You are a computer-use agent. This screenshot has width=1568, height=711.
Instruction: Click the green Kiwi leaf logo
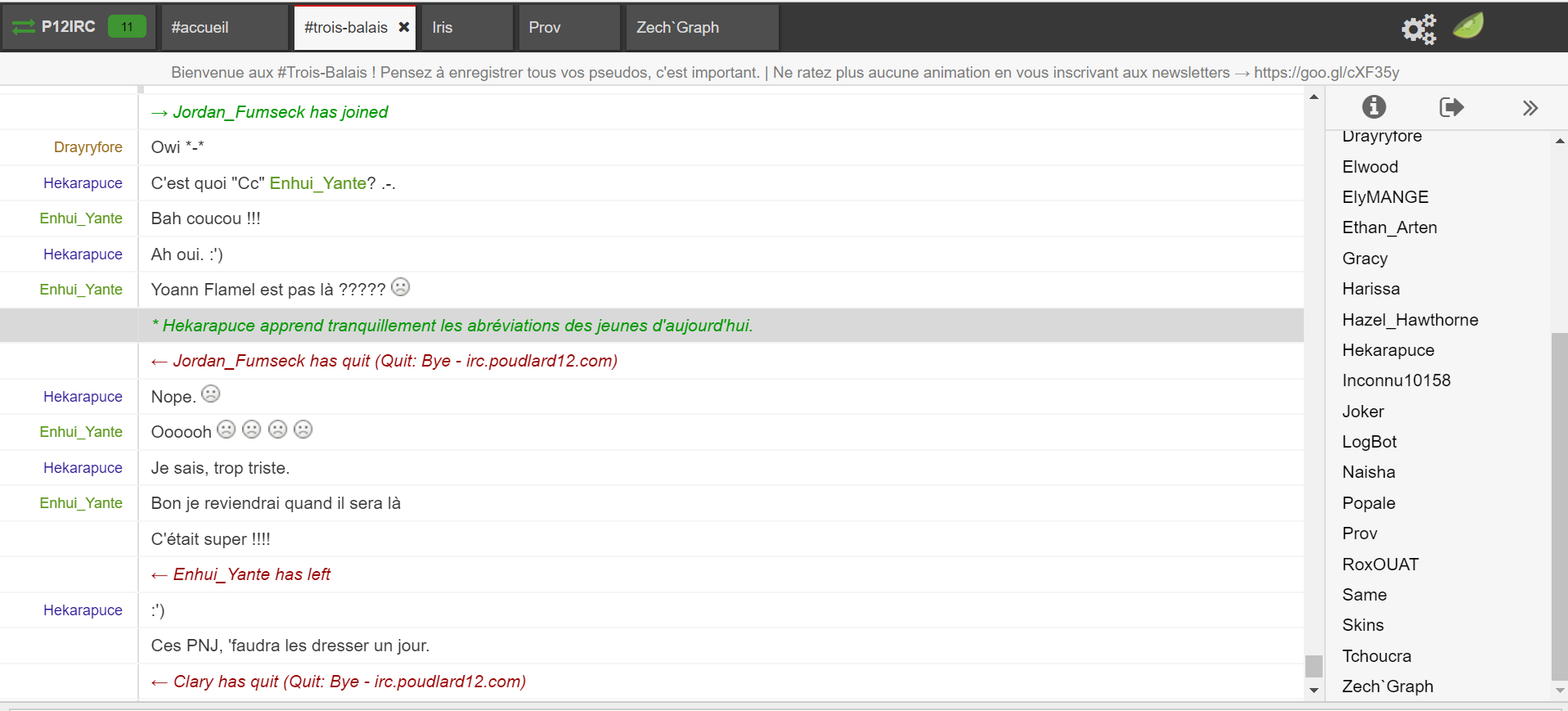tap(1468, 25)
